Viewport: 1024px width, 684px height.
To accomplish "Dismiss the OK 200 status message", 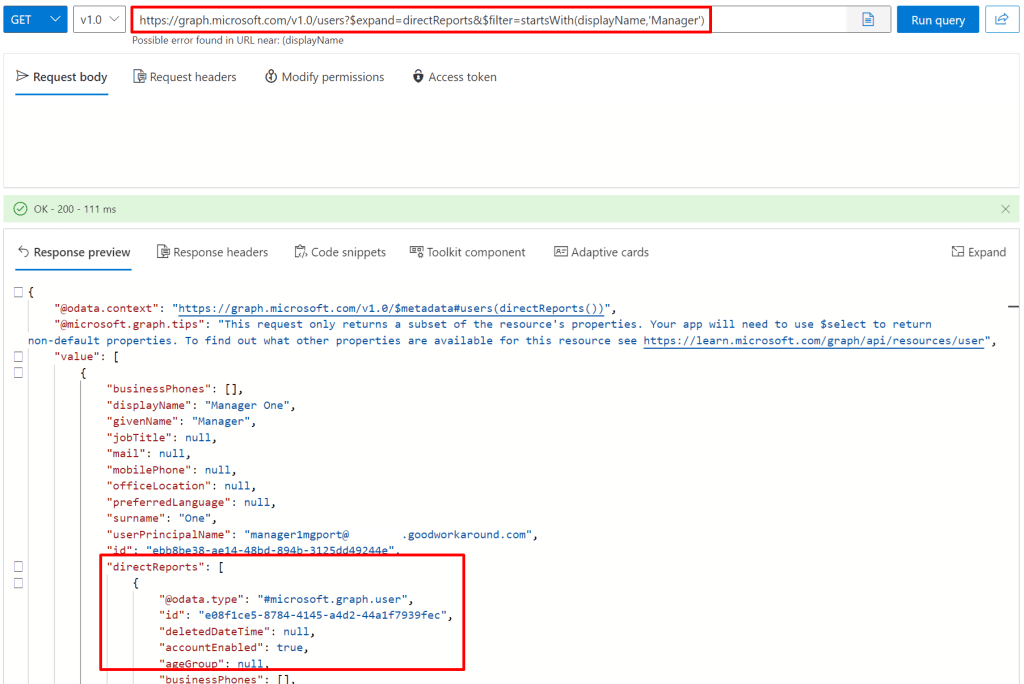I will pyautogui.click(x=1005, y=209).
